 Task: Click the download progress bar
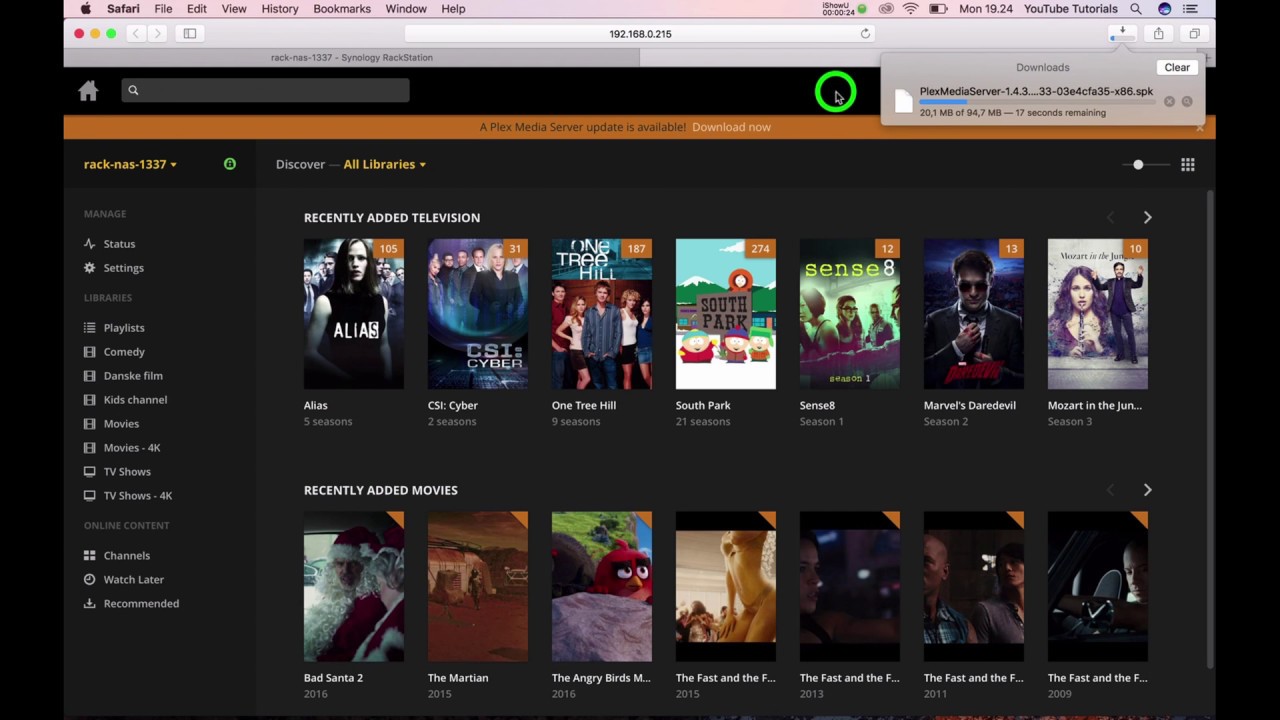click(1038, 102)
